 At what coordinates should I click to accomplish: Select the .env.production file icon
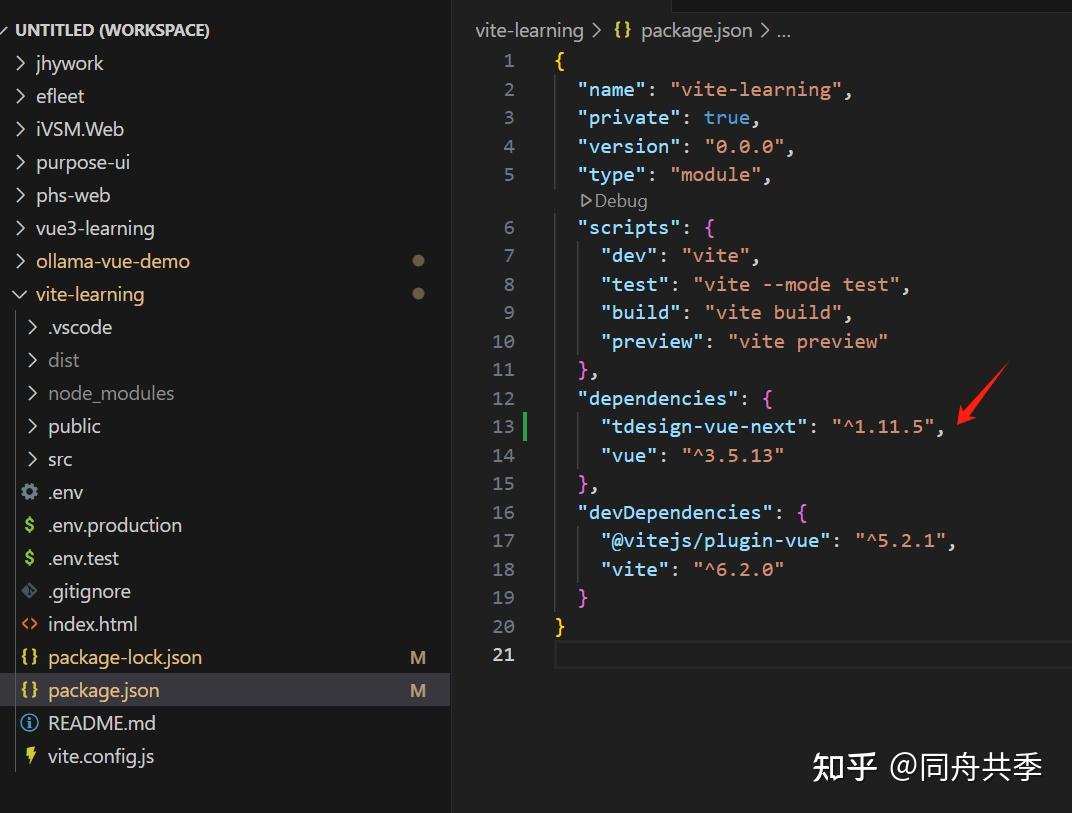tap(30, 524)
